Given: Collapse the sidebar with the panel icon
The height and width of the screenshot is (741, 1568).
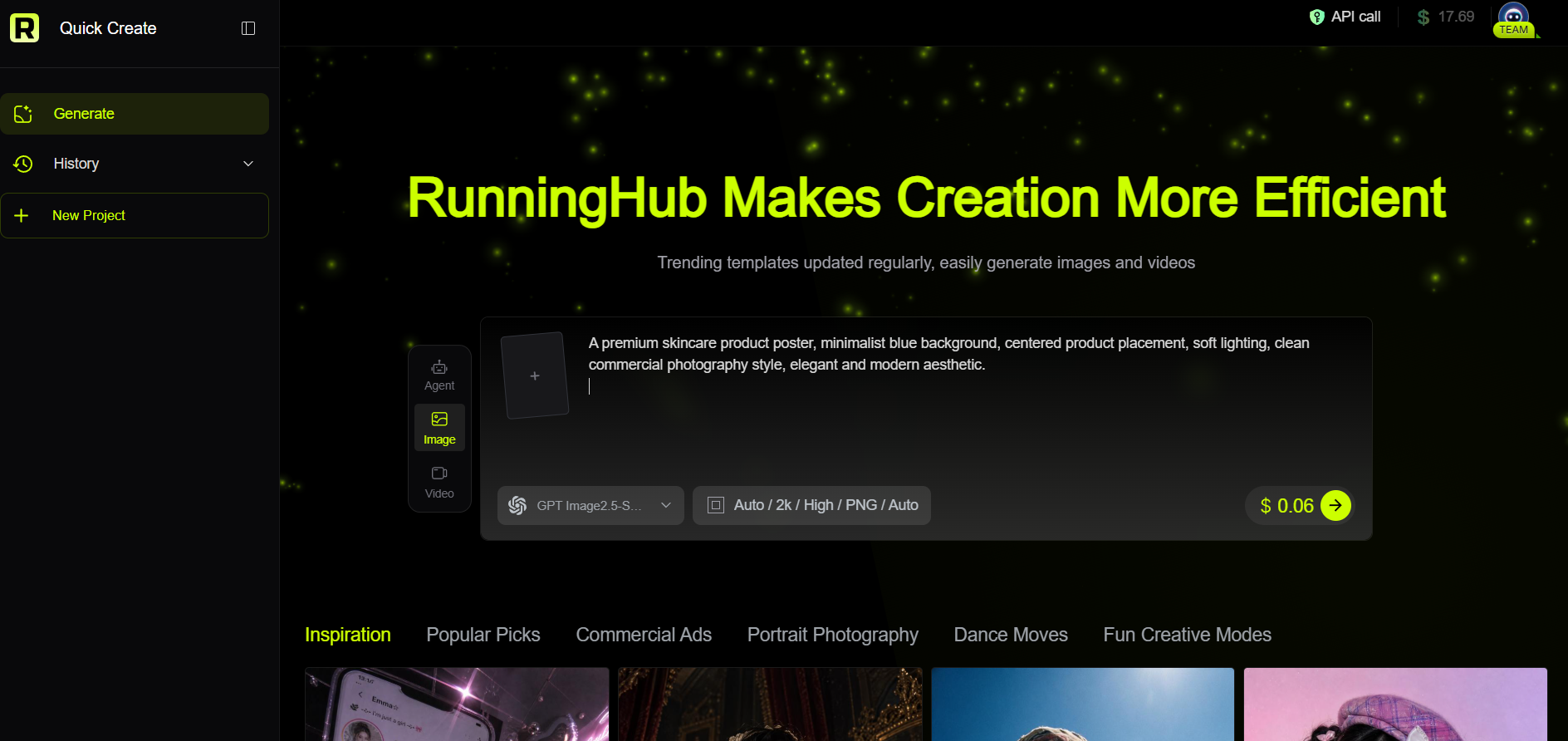Looking at the screenshot, I should [248, 28].
